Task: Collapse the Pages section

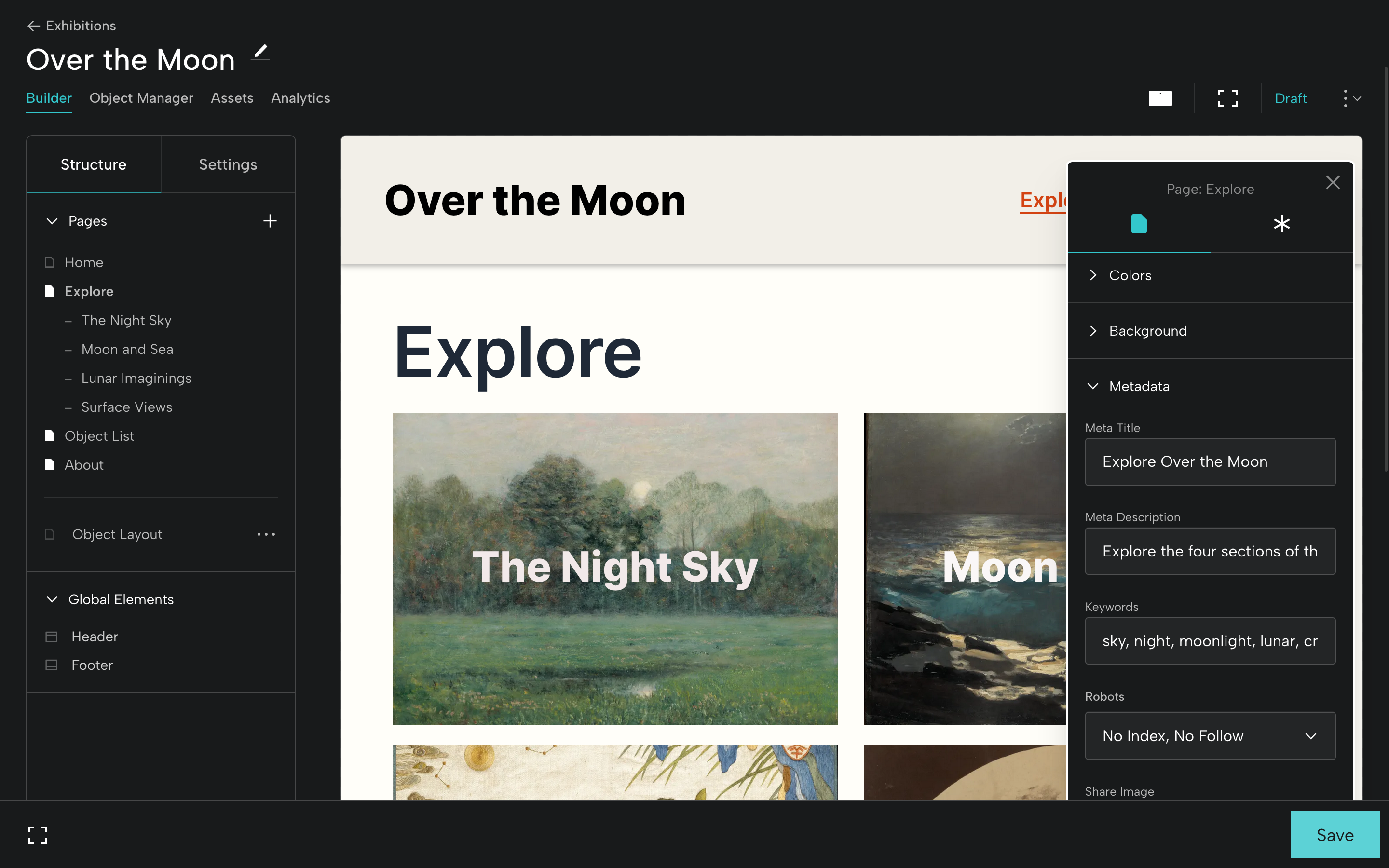Action: pos(52,221)
